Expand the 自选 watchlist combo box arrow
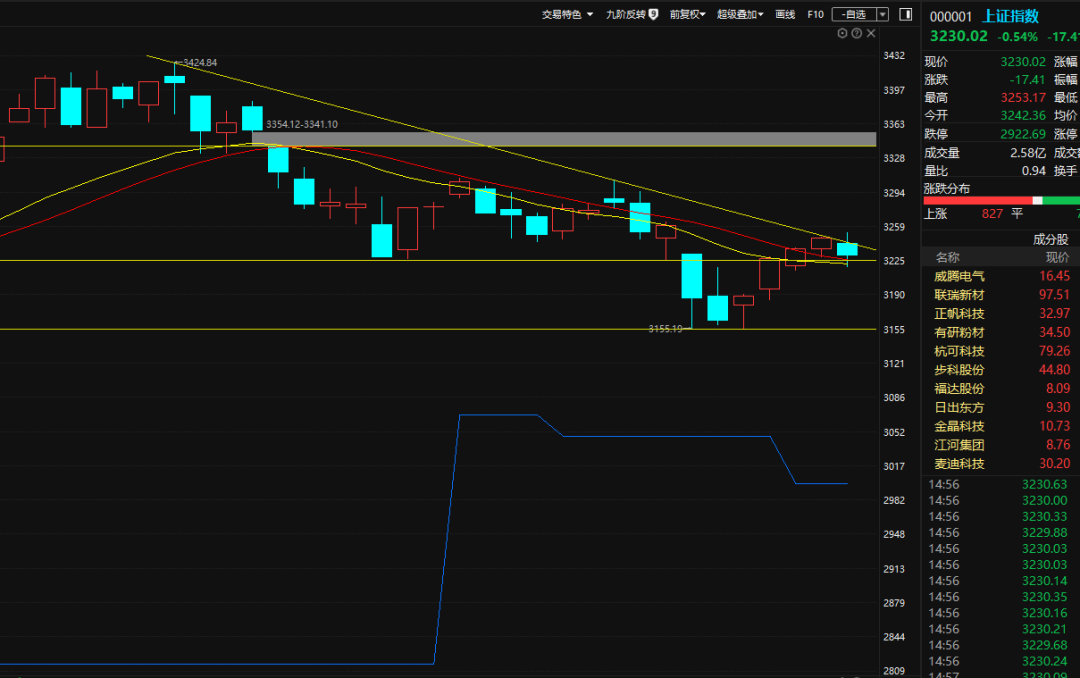 click(882, 14)
